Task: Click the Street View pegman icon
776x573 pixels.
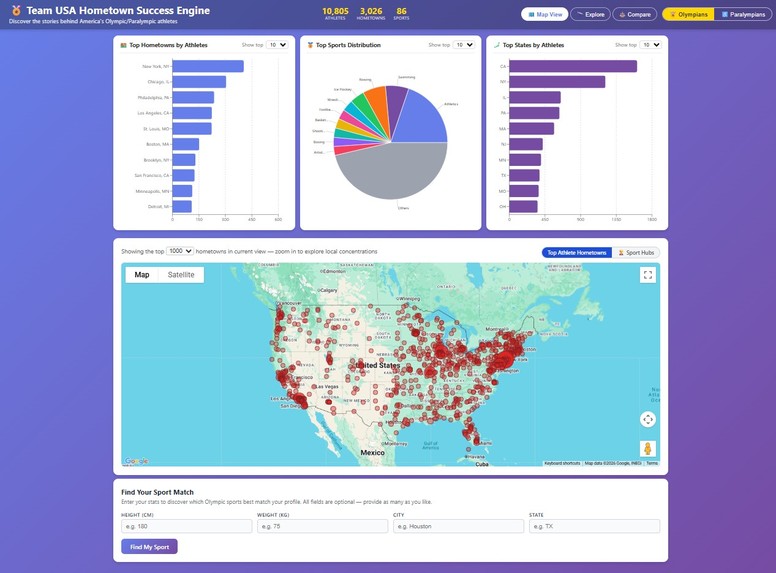Action: (x=648, y=448)
